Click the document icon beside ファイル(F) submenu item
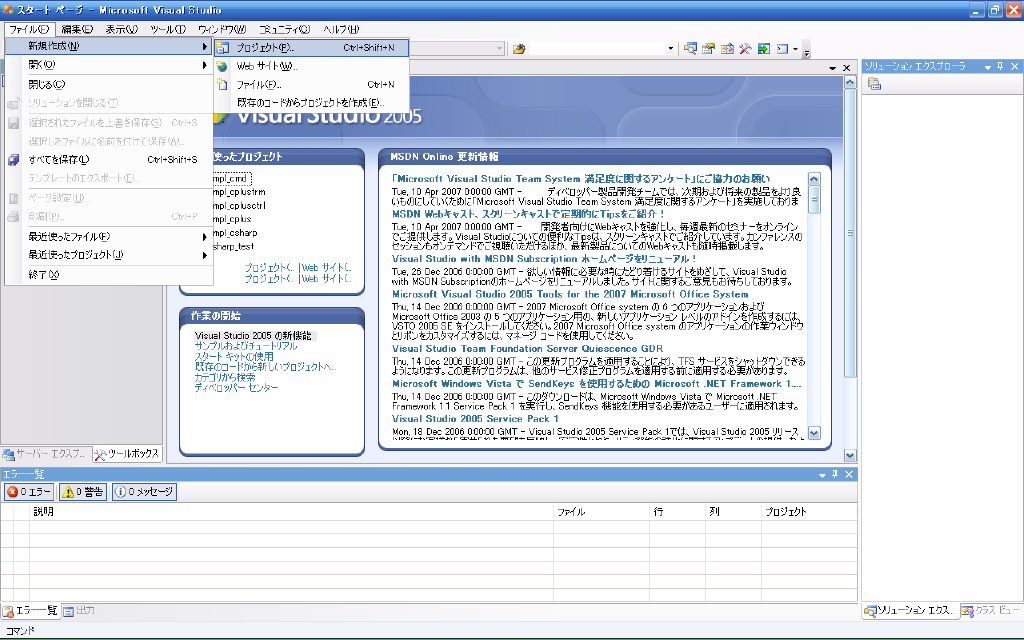This screenshot has width=1024, height=640. pos(223,84)
